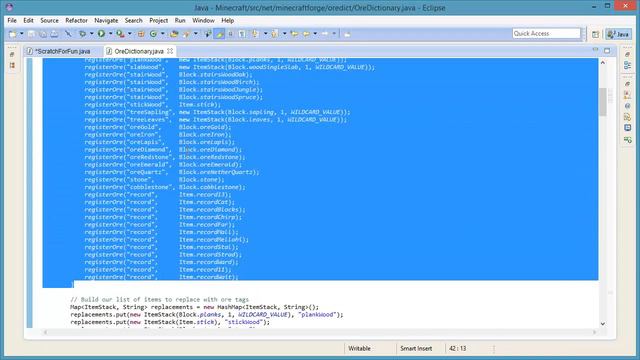Click the Console view icon in right trim
The width and height of the screenshot is (640, 360).
(x=627, y=128)
